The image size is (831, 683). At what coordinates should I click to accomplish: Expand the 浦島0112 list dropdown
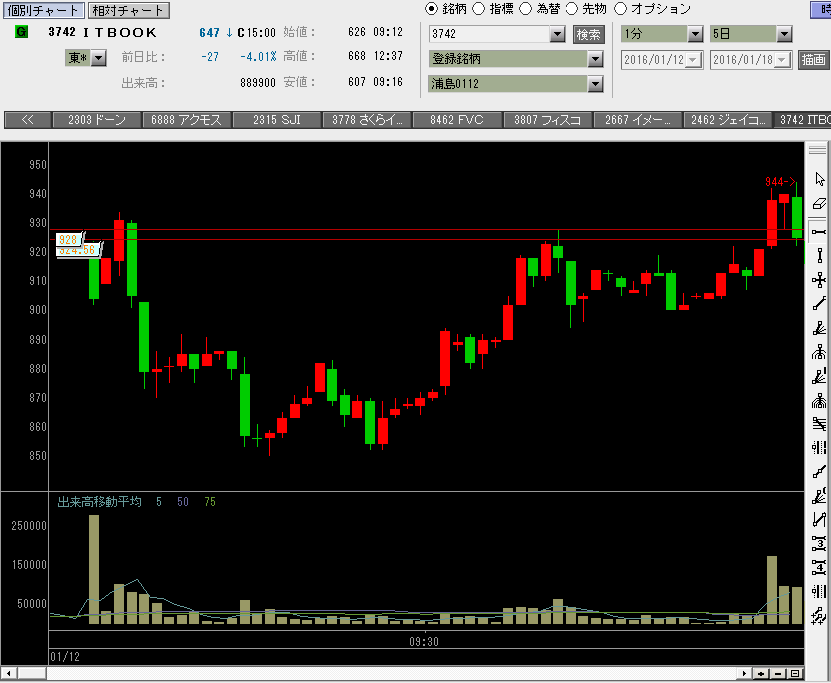tap(595, 84)
